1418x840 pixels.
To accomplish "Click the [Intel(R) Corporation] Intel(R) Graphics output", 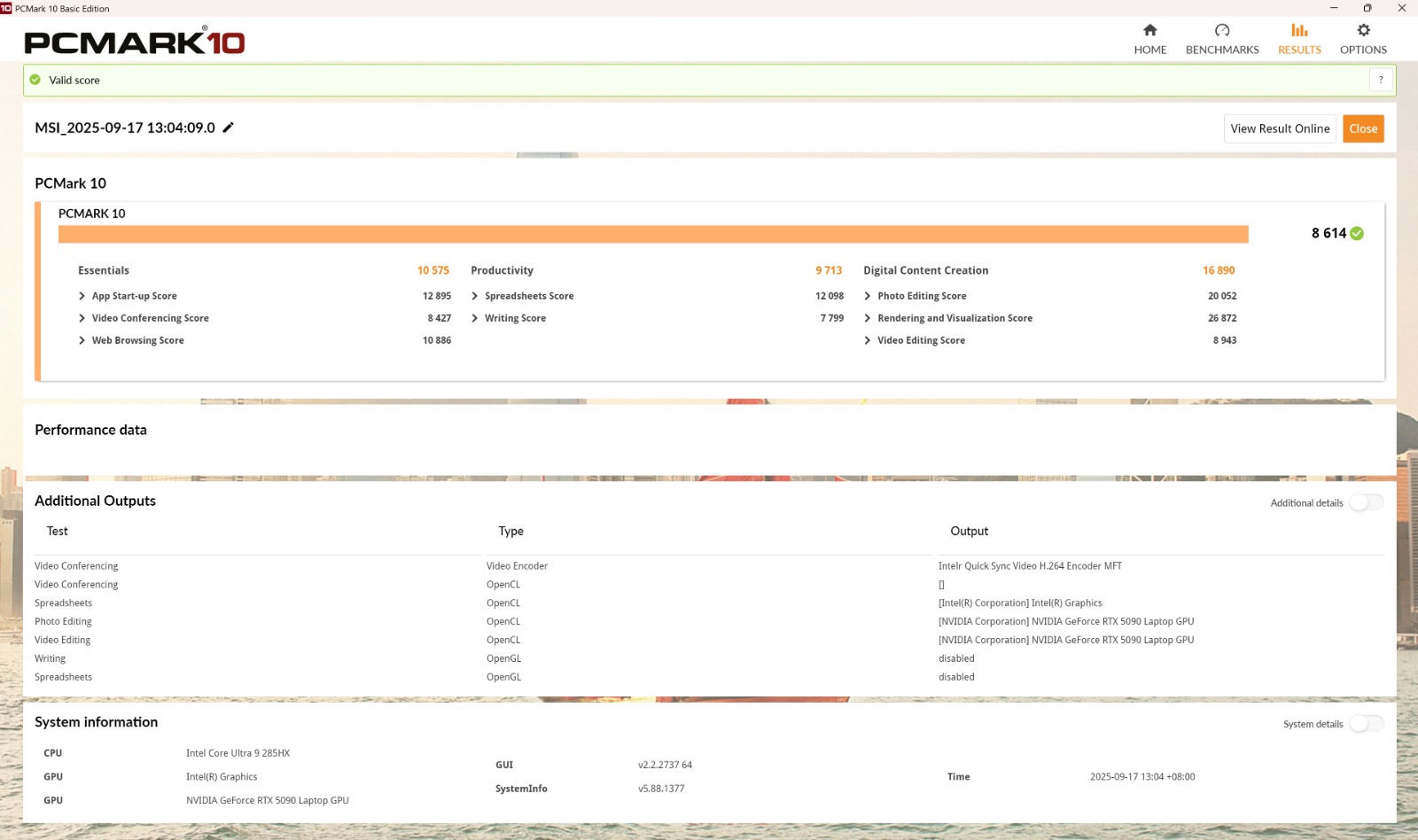I will pos(1020,603).
